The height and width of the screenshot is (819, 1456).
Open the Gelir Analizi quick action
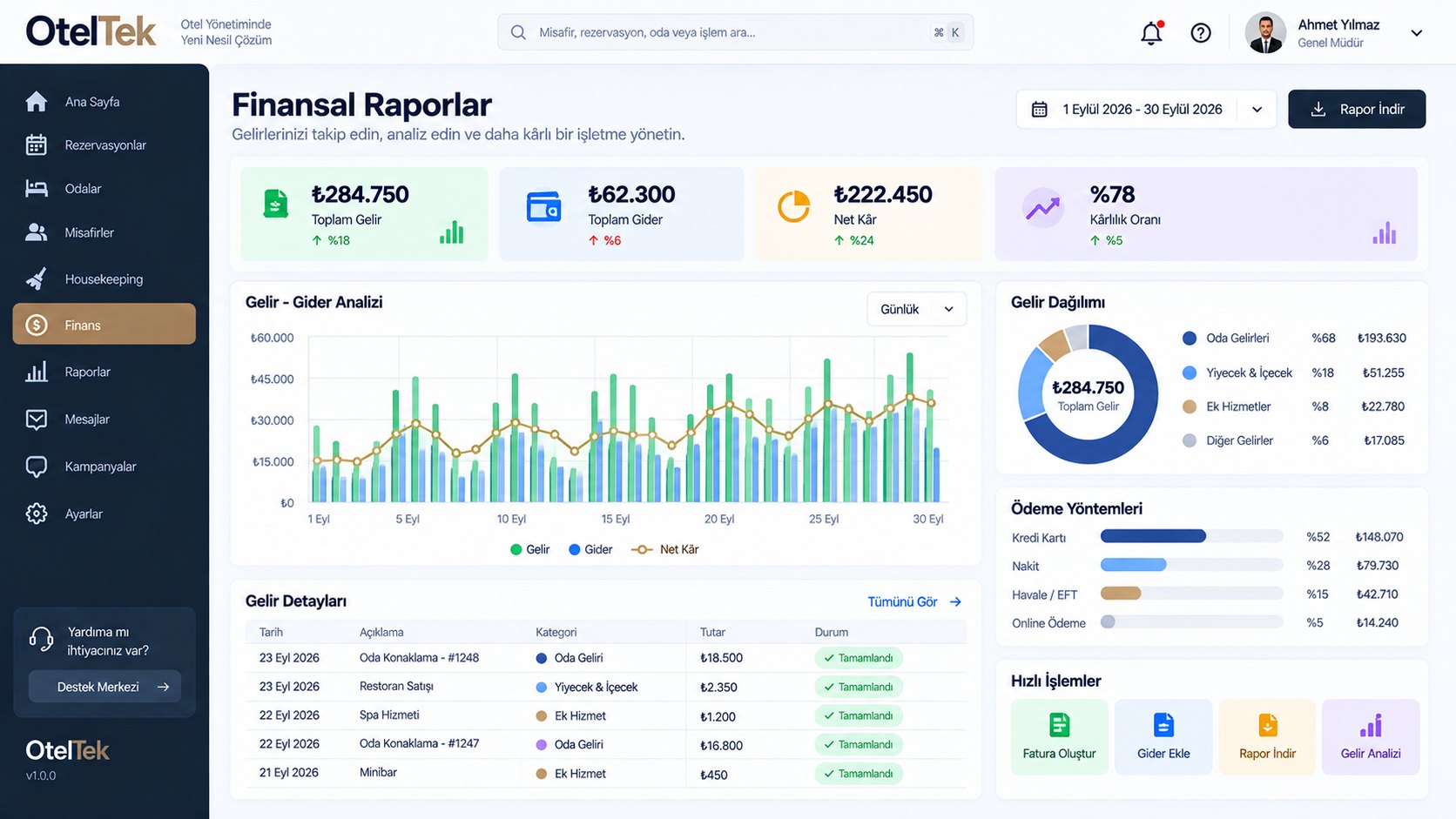point(1371,736)
